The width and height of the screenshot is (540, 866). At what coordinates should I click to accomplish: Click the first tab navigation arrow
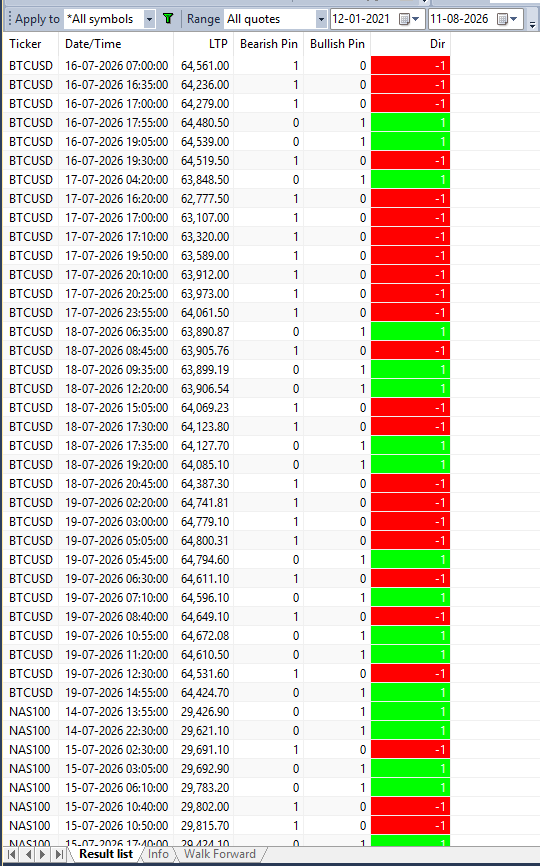pyautogui.click(x=11, y=854)
